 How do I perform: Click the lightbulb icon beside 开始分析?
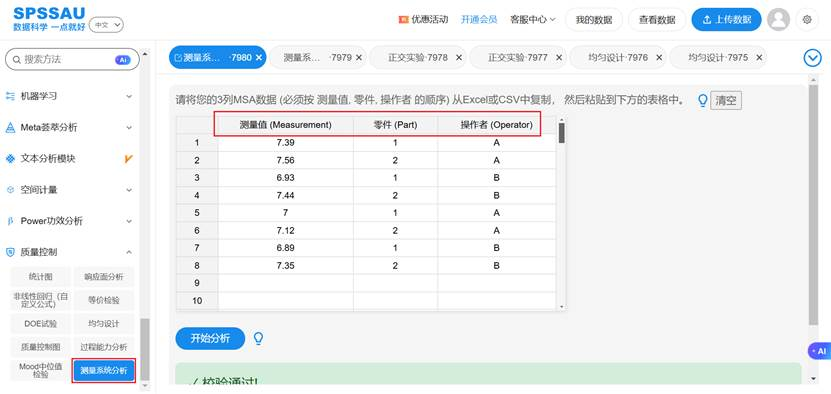(x=258, y=338)
